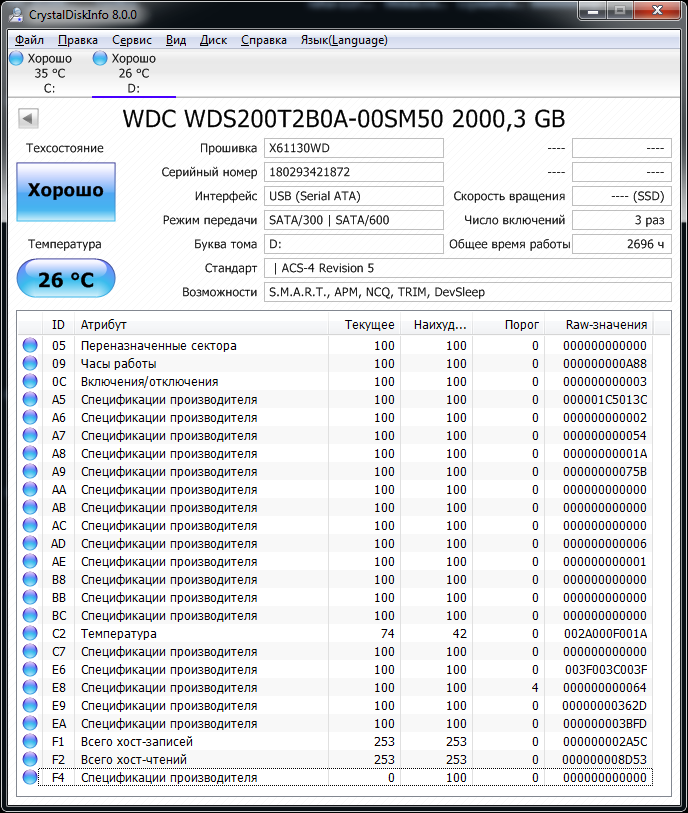The width and height of the screenshot is (688, 813).
Task: Click status icon of attribute AC
Action: (30, 525)
